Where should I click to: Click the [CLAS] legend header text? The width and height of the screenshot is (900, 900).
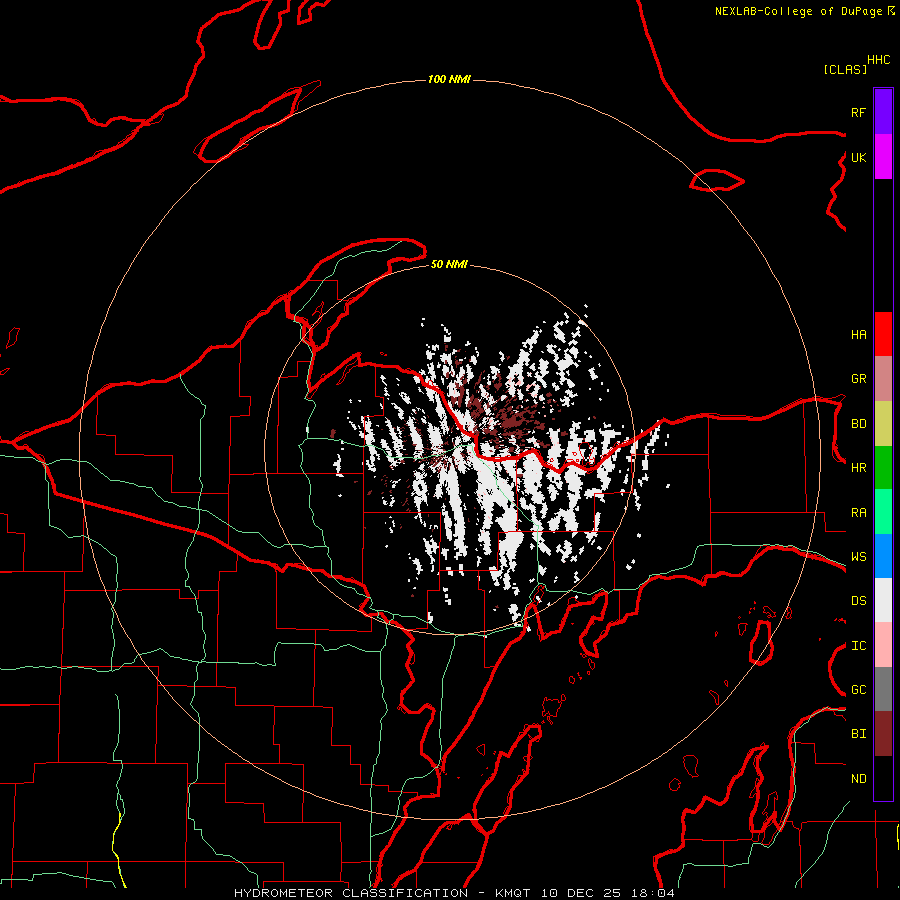pos(845,69)
